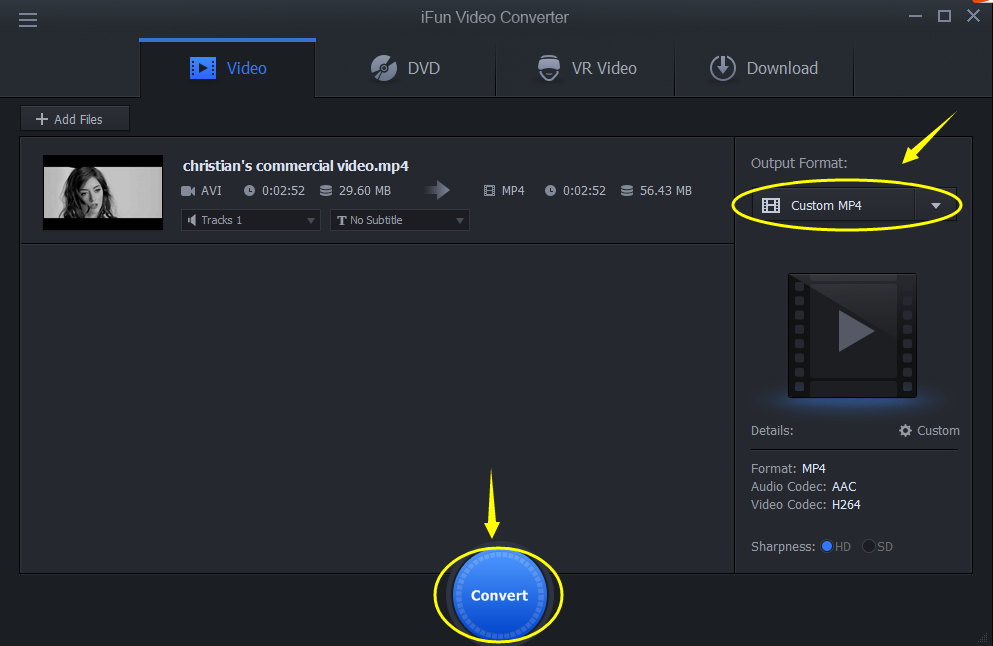Expand the Tracks 1 audio dropdown
Viewport: 993px width, 646px height.
(251, 220)
